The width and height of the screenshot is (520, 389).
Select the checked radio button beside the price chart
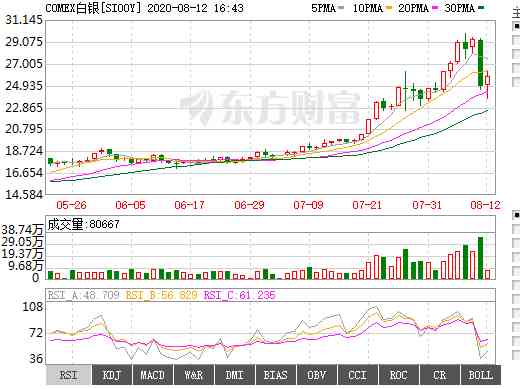click(x=516, y=25)
